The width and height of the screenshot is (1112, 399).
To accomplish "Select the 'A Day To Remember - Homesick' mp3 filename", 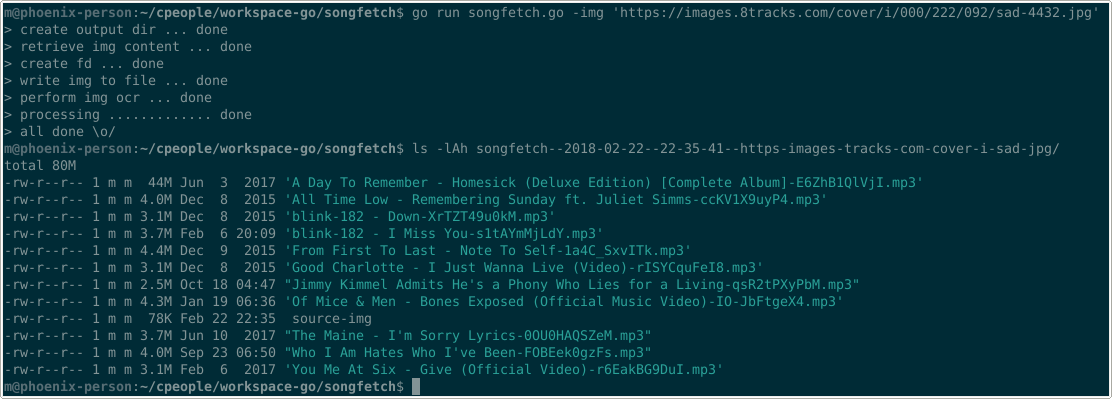I will [x=604, y=183].
